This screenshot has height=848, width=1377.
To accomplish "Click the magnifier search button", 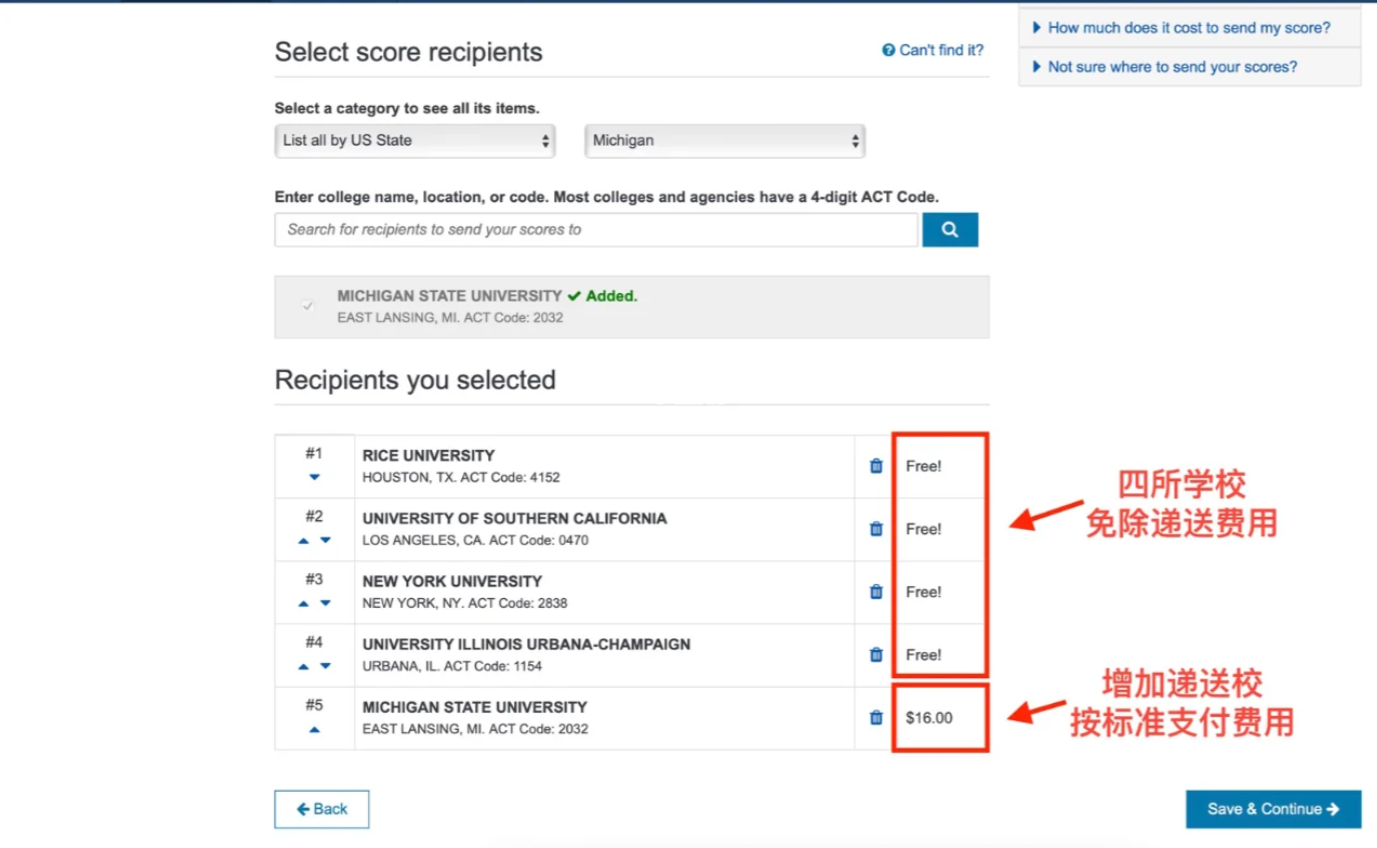I will pyautogui.click(x=950, y=230).
